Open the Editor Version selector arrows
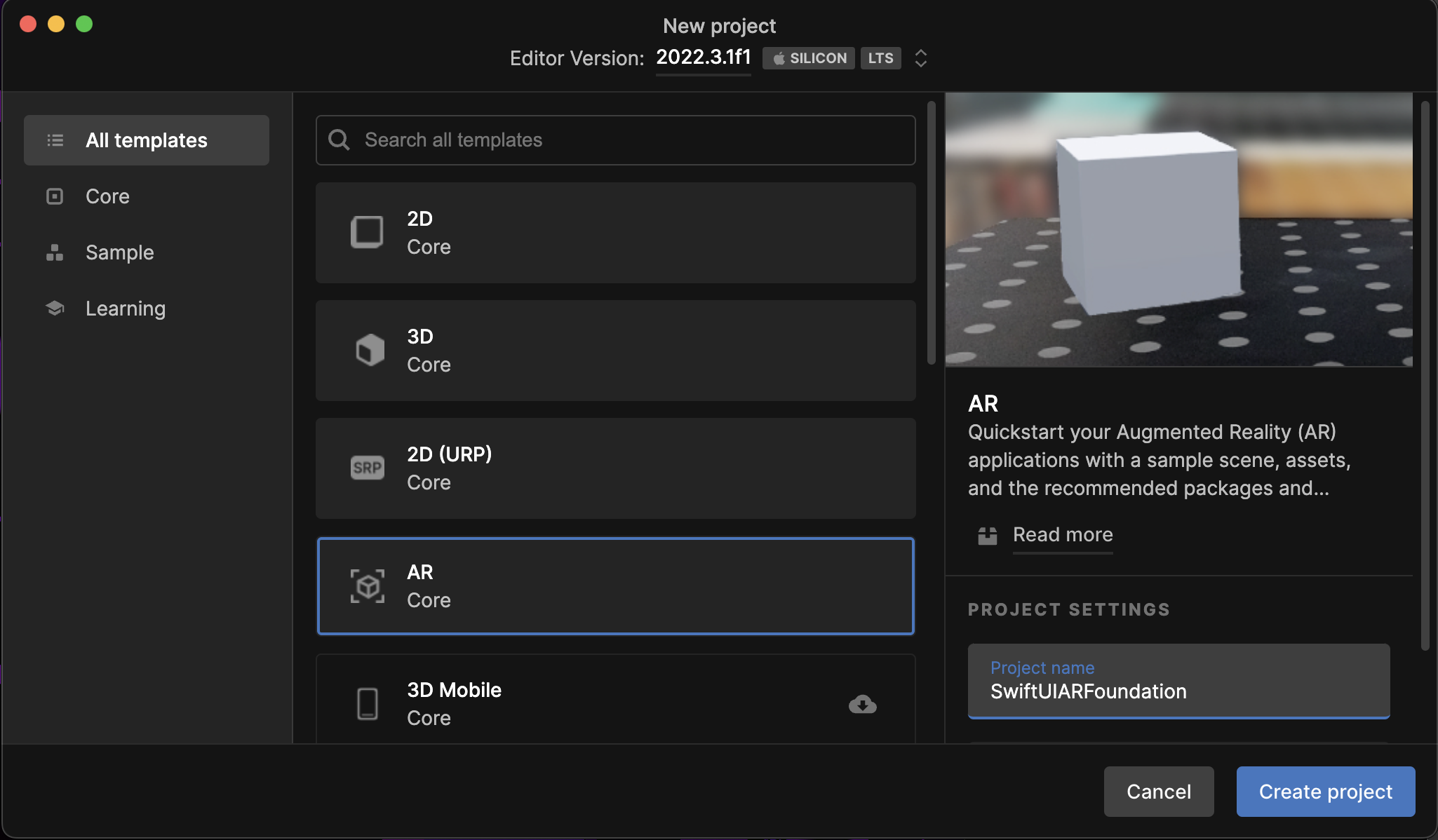This screenshot has height=840, width=1438. tap(920, 58)
